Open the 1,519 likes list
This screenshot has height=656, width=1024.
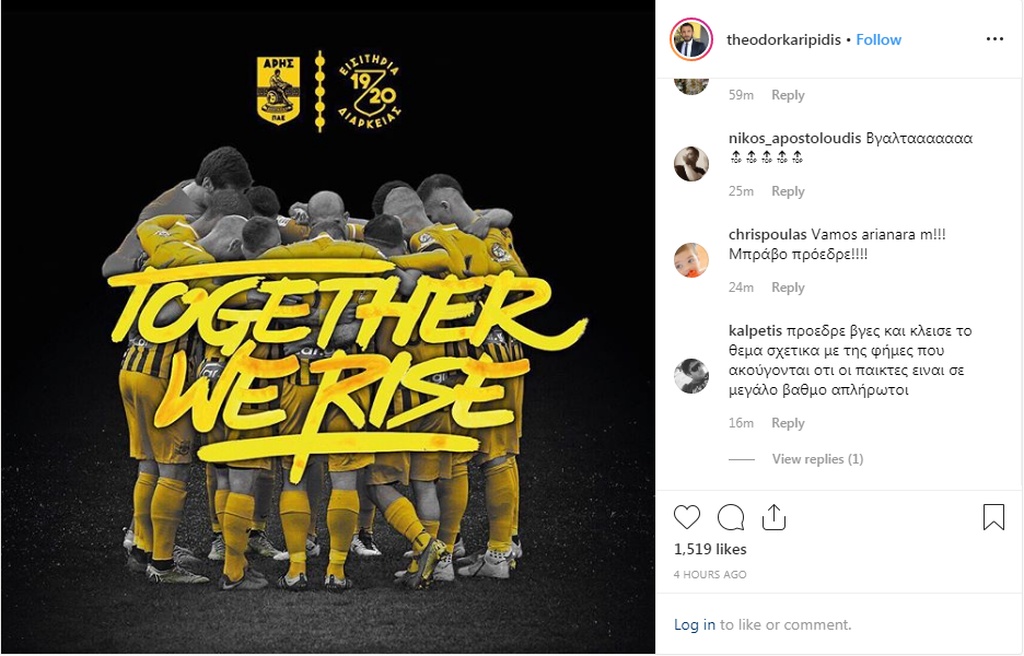pyautogui.click(x=710, y=549)
